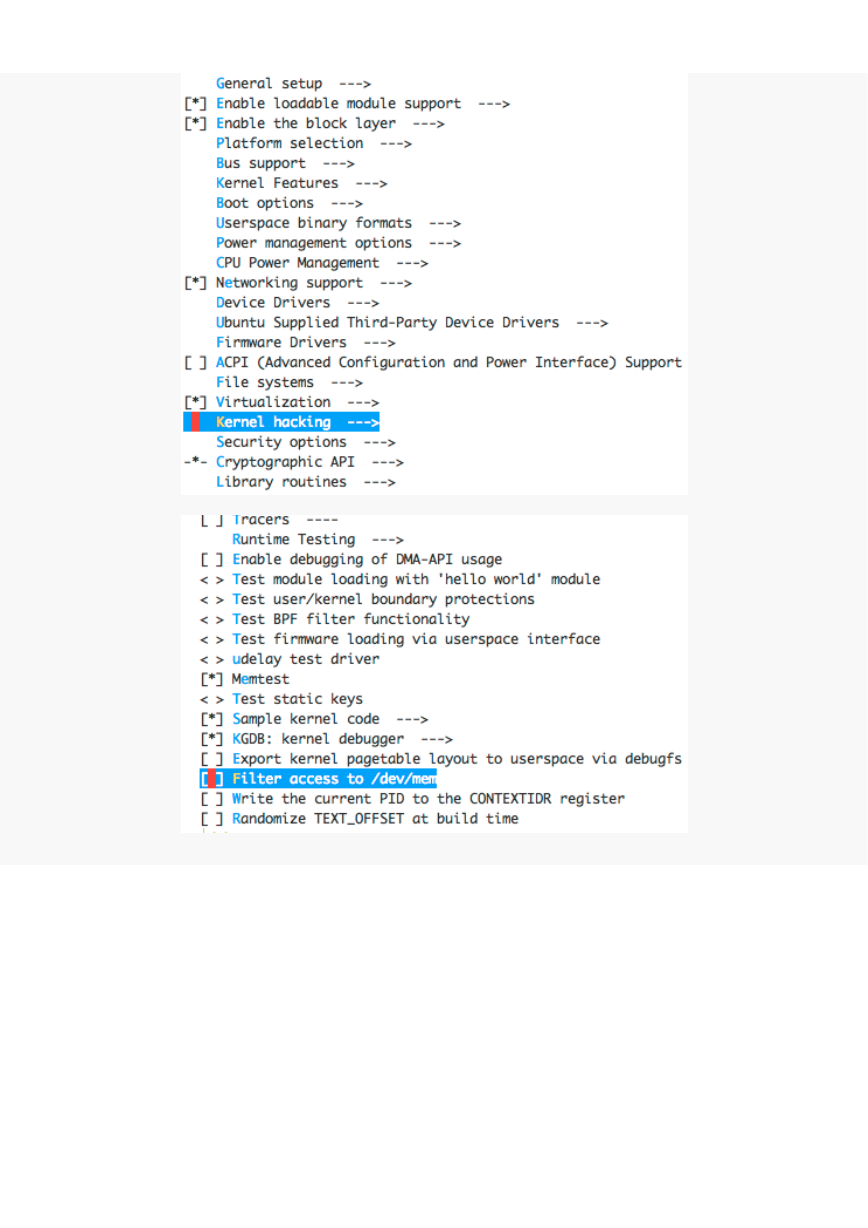This screenshot has height=1228, width=868.
Task: Enable debugging of DMA-API usage
Action: click(211, 560)
